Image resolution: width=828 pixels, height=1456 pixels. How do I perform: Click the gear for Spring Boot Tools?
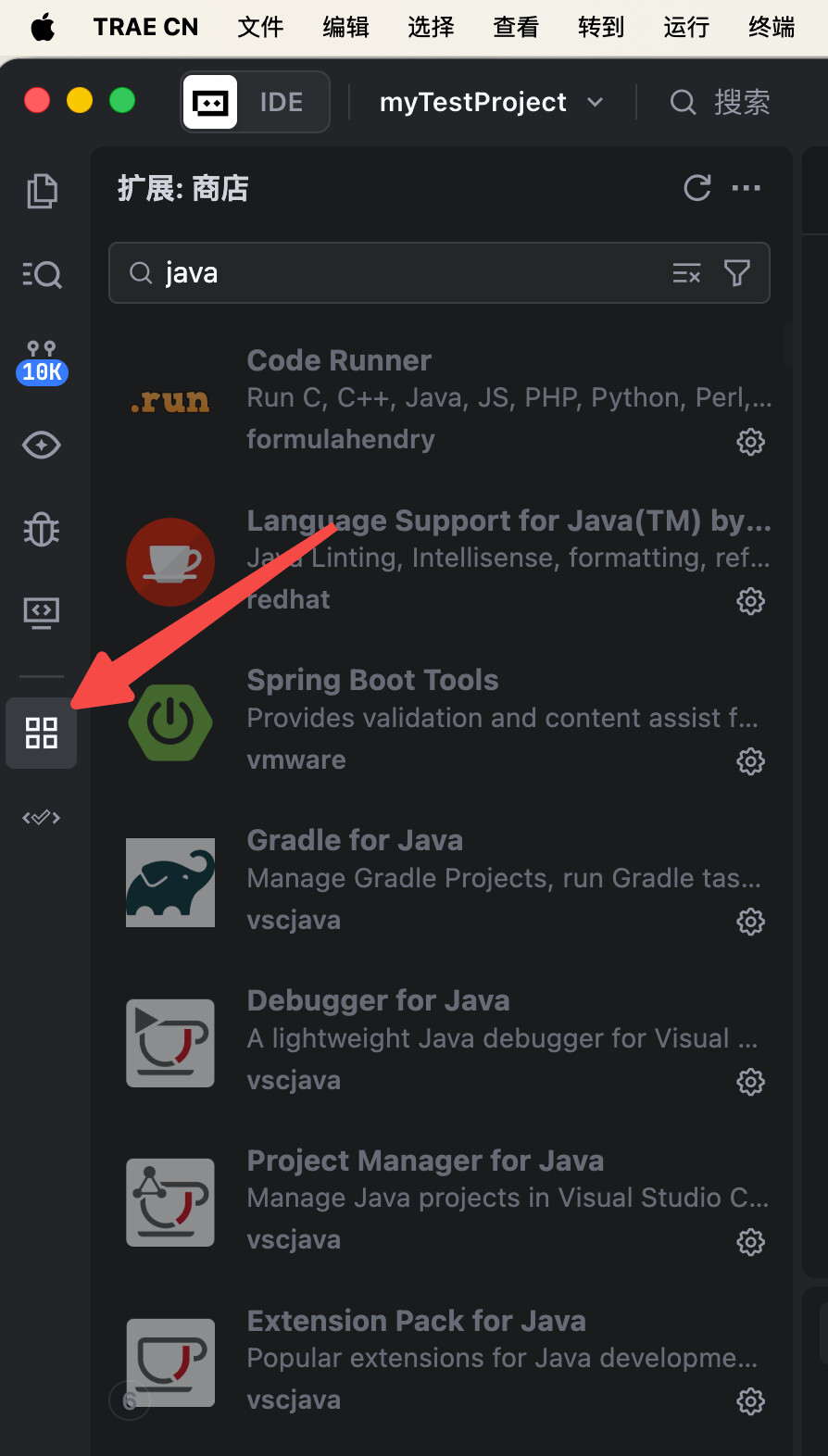pos(750,761)
